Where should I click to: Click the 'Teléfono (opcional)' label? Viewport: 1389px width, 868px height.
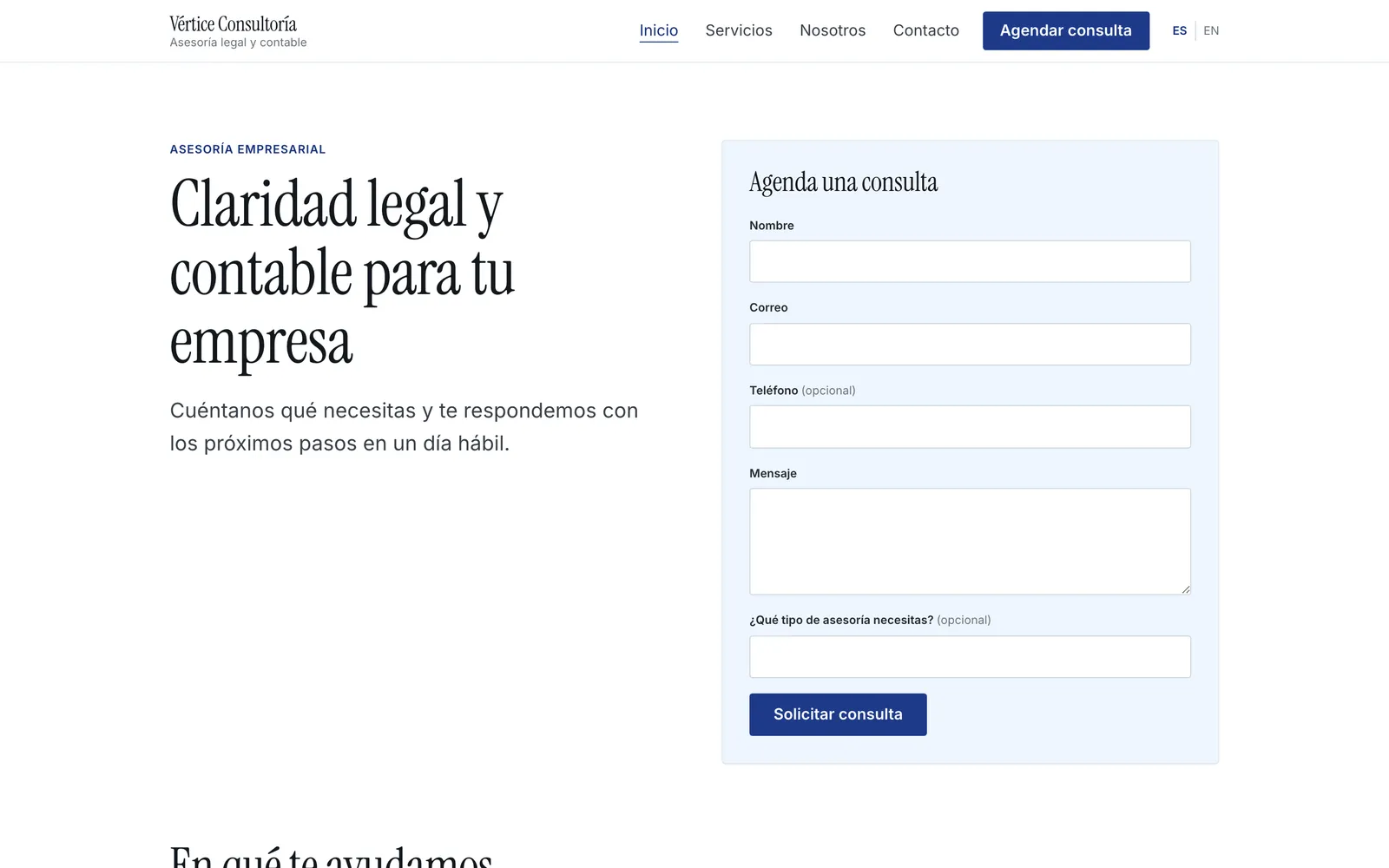tap(802, 391)
